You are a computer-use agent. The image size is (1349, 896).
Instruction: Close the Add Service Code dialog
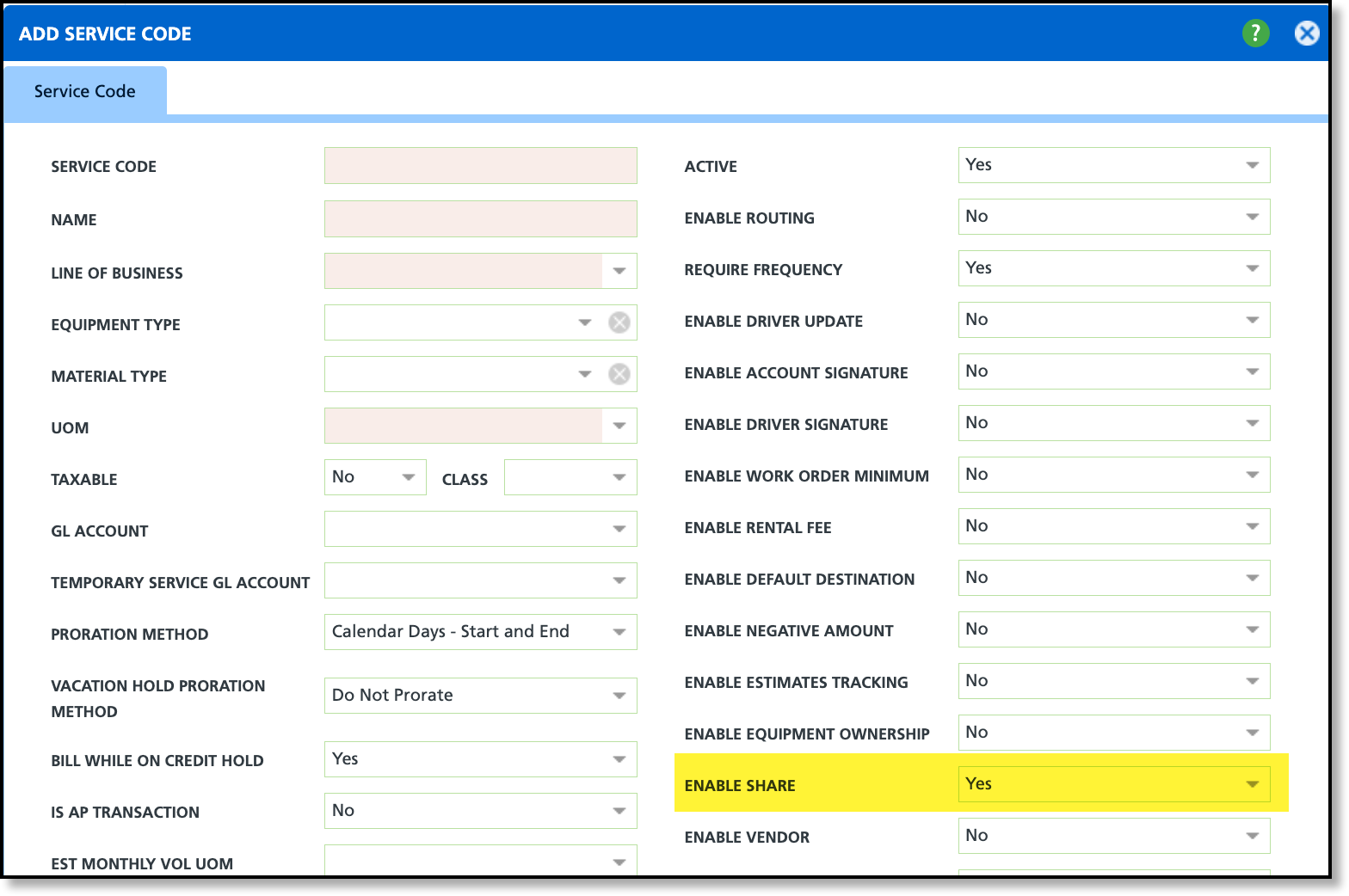tap(1307, 34)
